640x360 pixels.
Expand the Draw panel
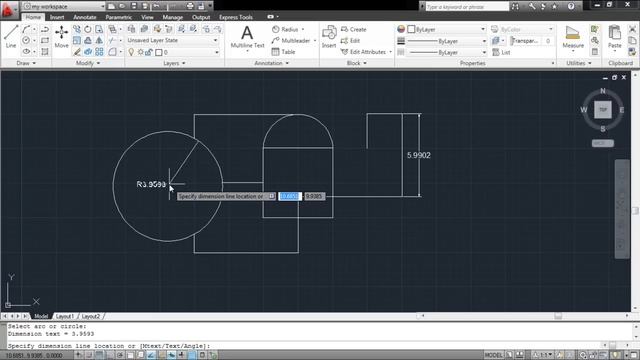coord(26,63)
